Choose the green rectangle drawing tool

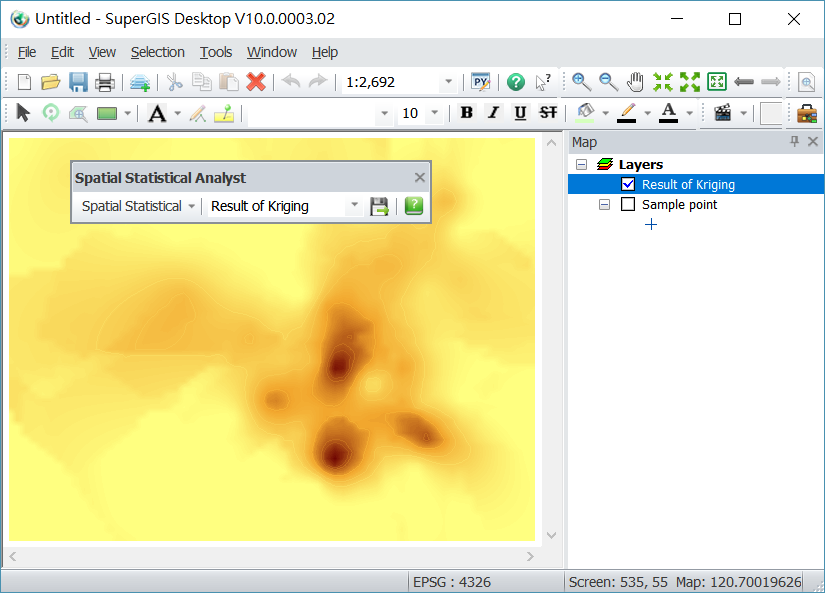[107, 113]
